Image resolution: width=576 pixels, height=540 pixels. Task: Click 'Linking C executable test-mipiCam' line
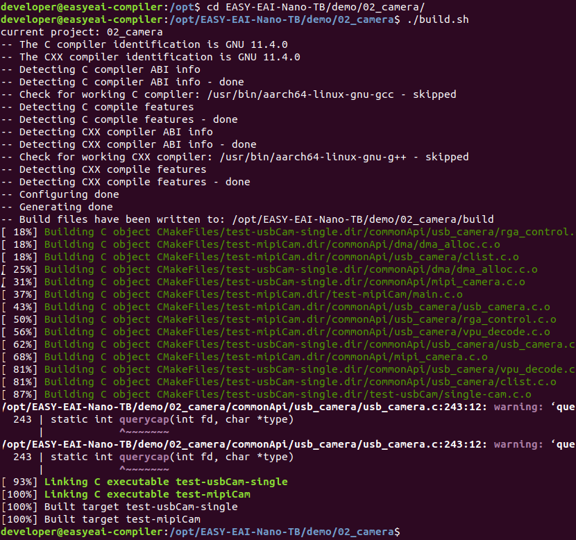[126, 494]
